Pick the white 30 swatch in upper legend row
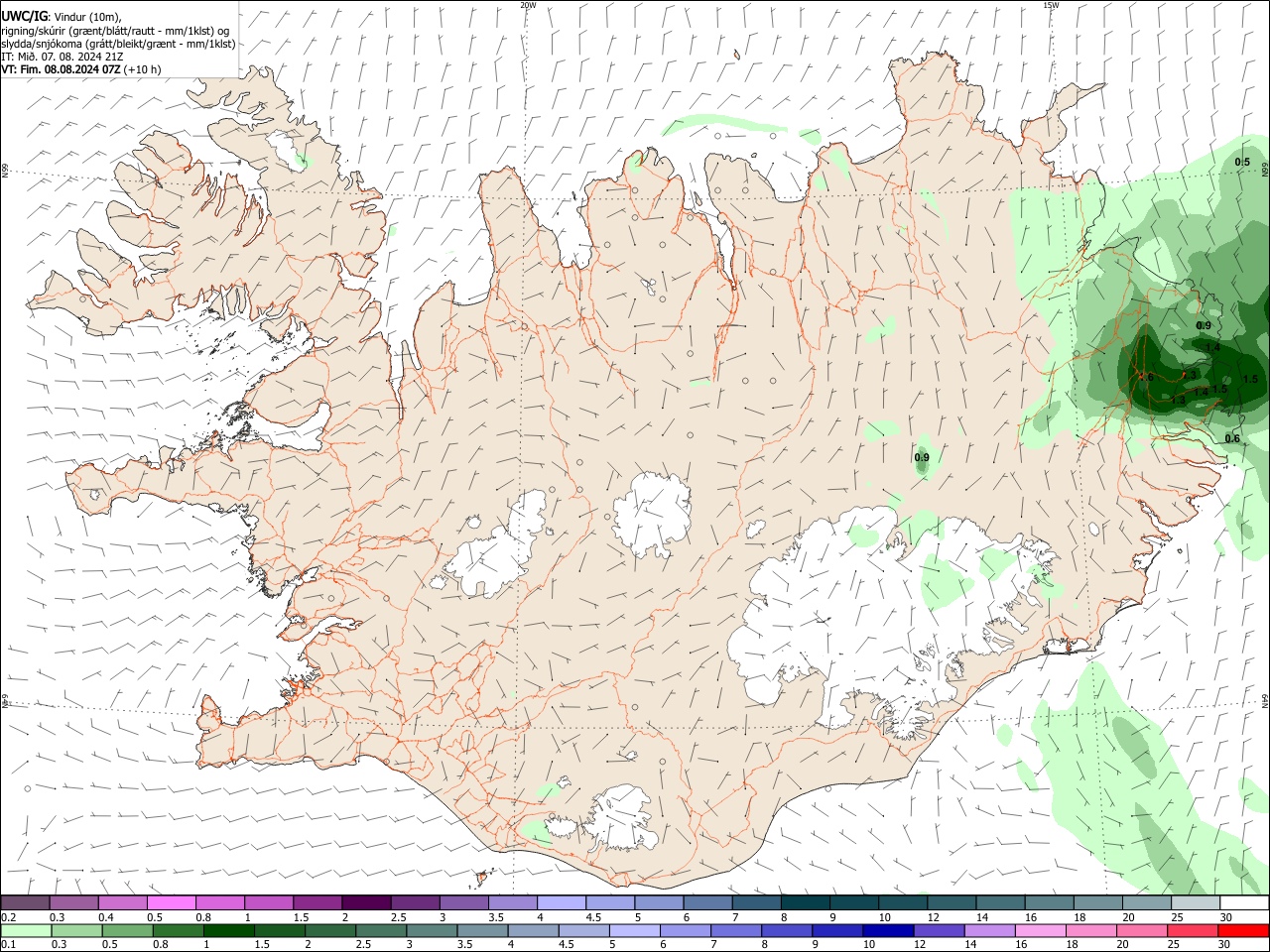 1244,902
